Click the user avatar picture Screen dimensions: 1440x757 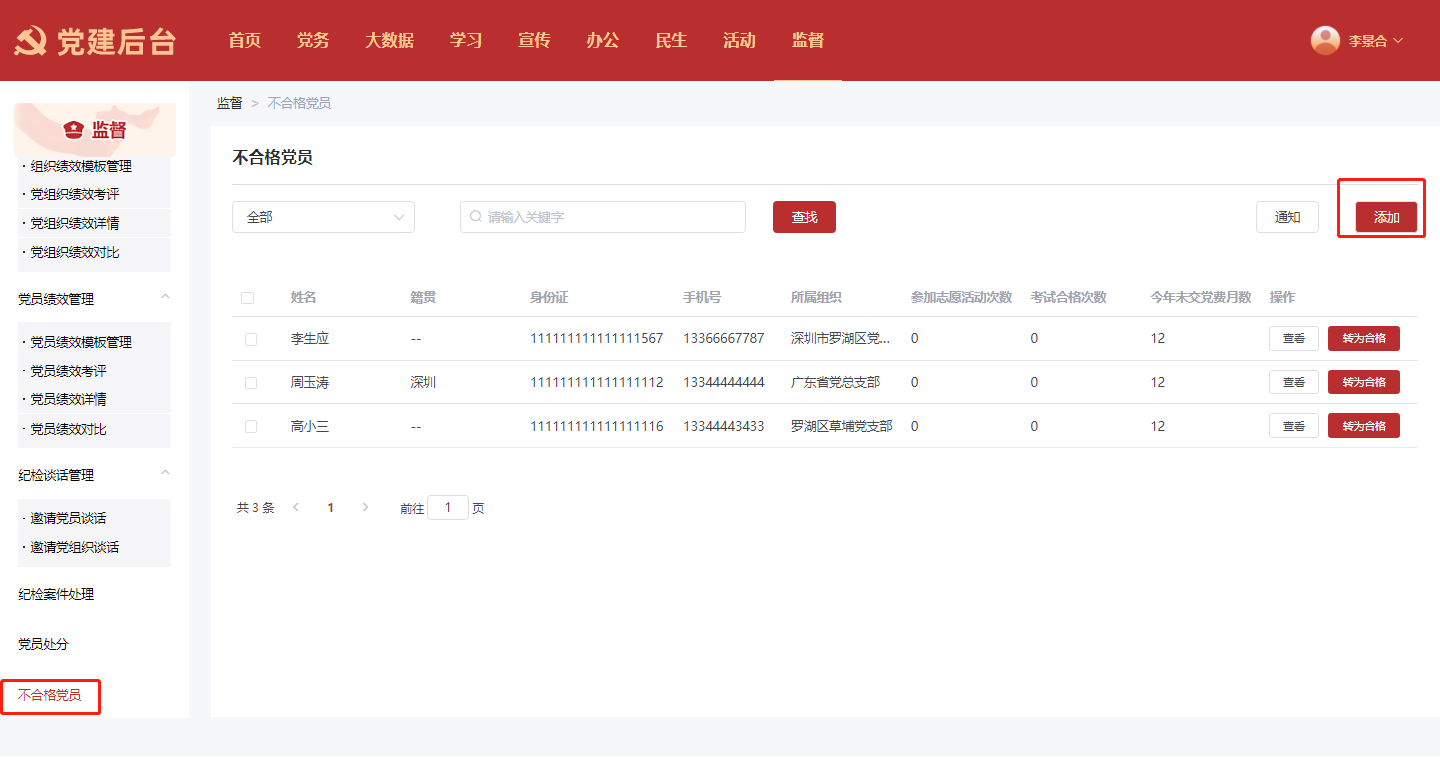[x=1325, y=40]
